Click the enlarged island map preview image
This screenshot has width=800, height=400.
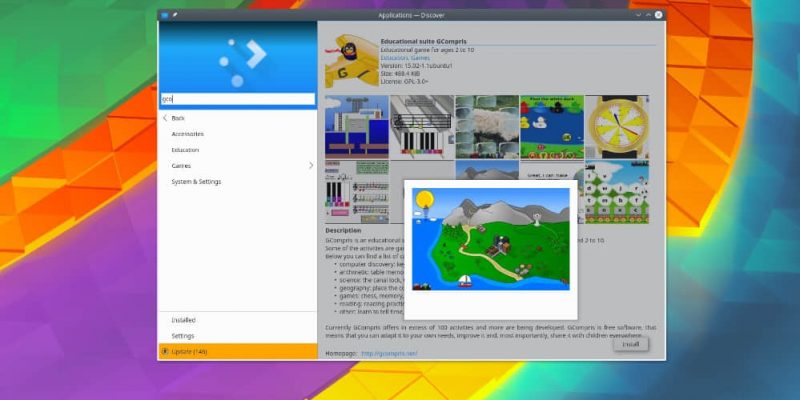click(491, 239)
